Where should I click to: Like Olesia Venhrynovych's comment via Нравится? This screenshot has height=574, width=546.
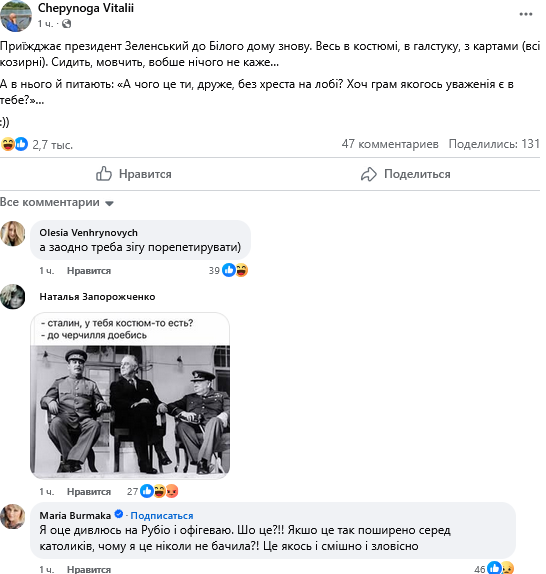click(x=89, y=271)
